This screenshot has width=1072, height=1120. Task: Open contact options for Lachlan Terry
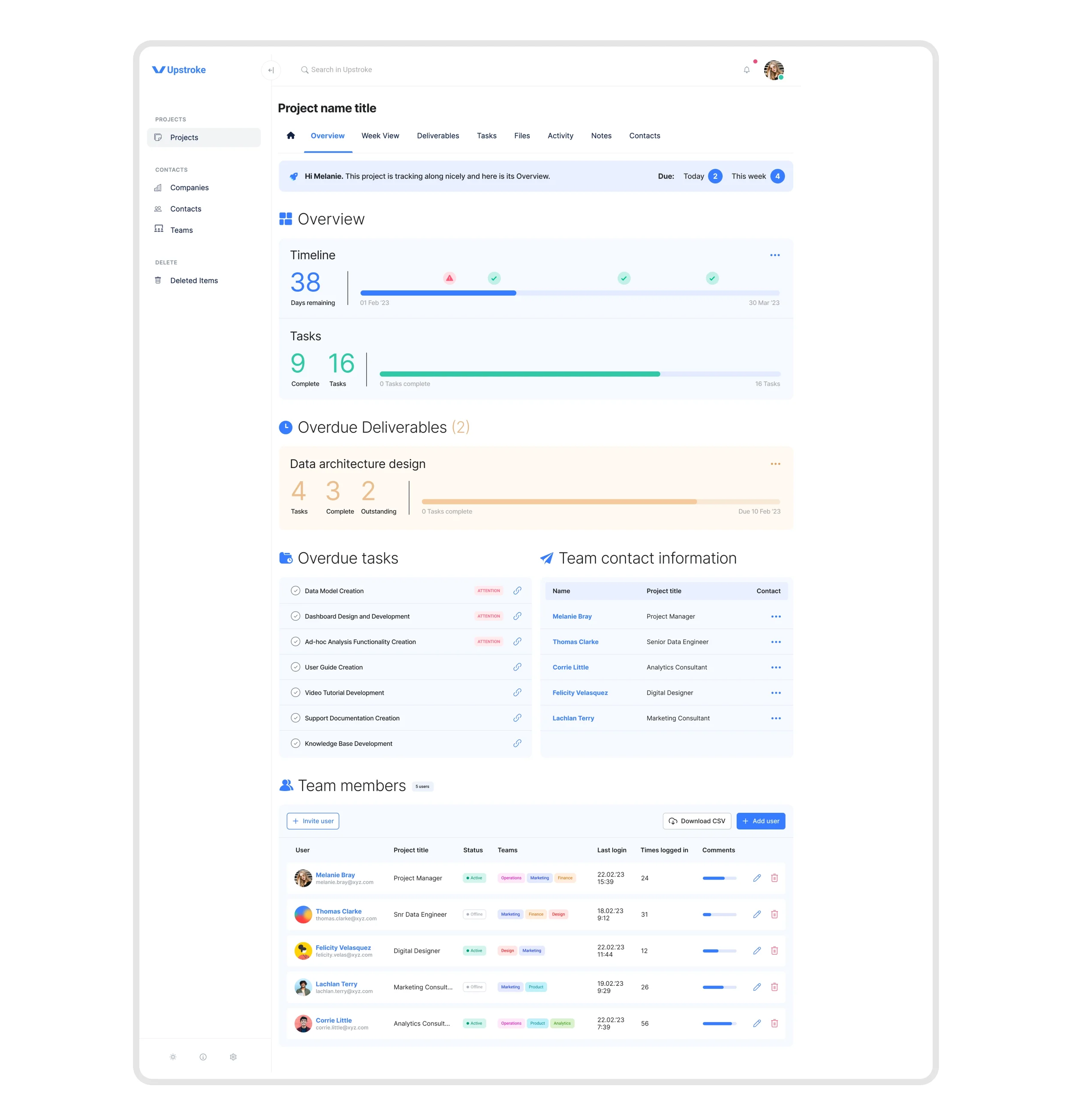(x=776, y=718)
